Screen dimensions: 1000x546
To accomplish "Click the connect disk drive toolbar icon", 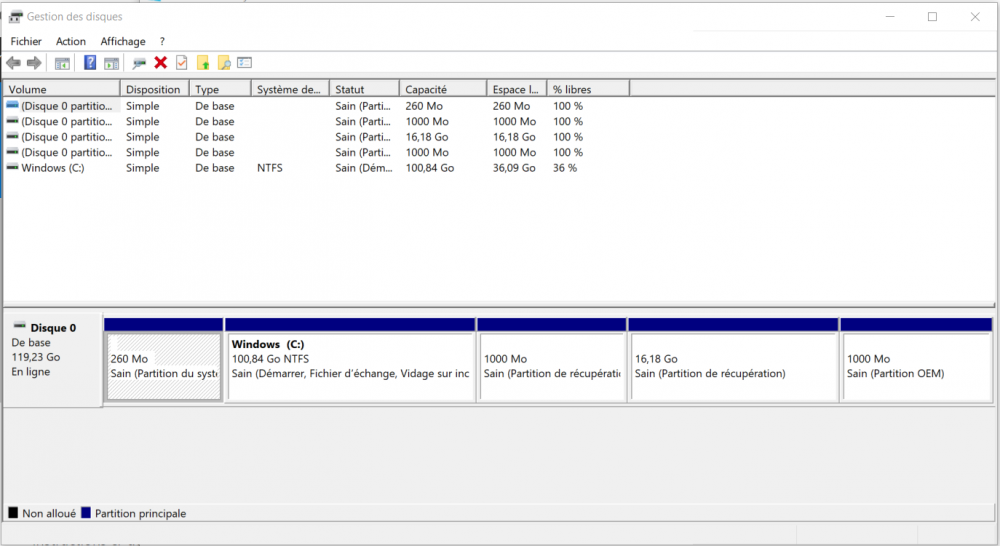I will (139, 63).
